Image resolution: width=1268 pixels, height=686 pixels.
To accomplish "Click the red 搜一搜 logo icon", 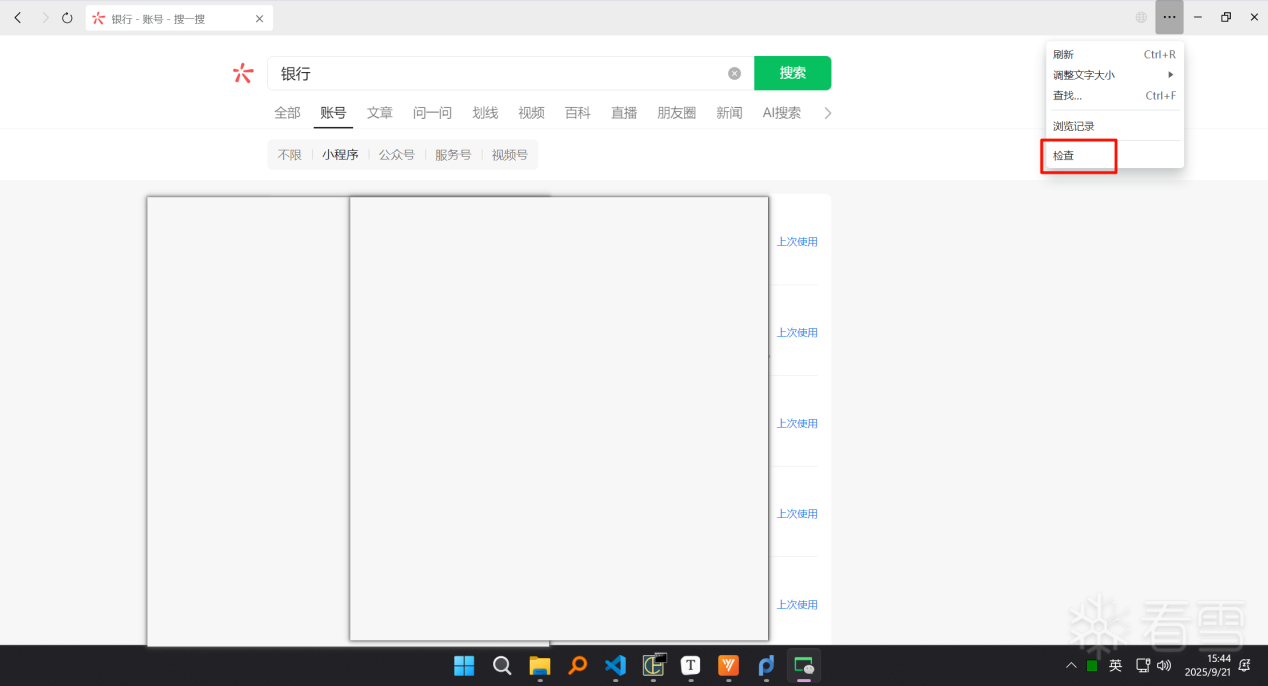I will point(243,73).
